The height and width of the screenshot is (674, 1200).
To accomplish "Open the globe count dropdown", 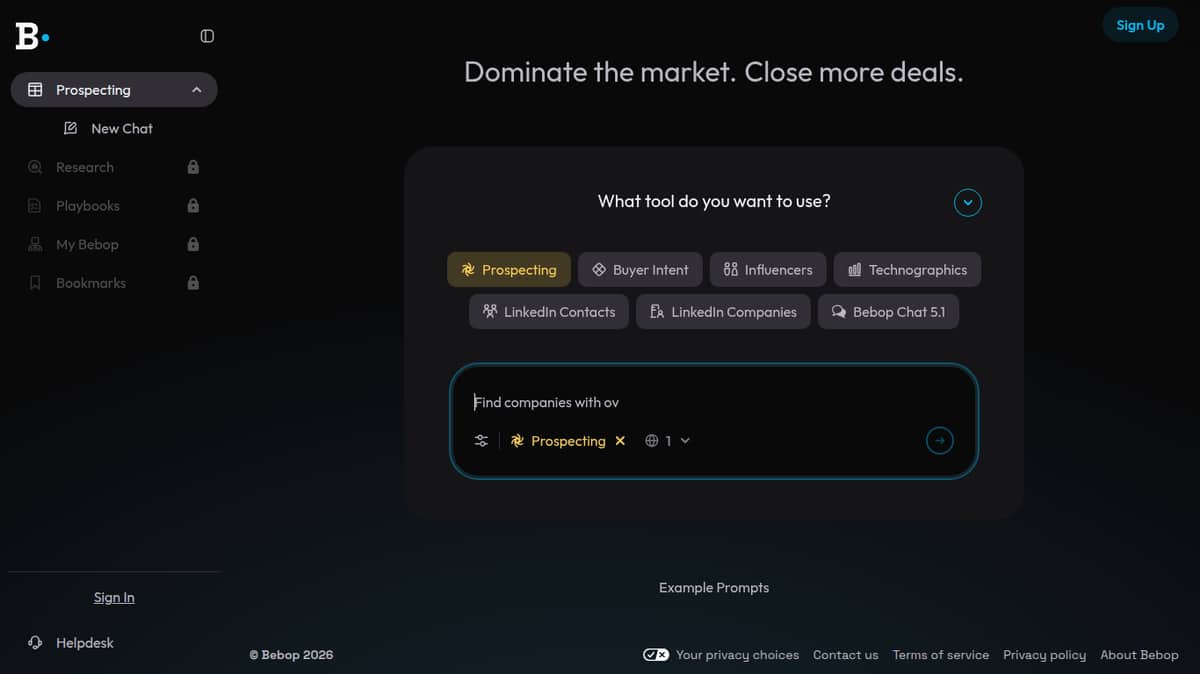I will (668, 441).
